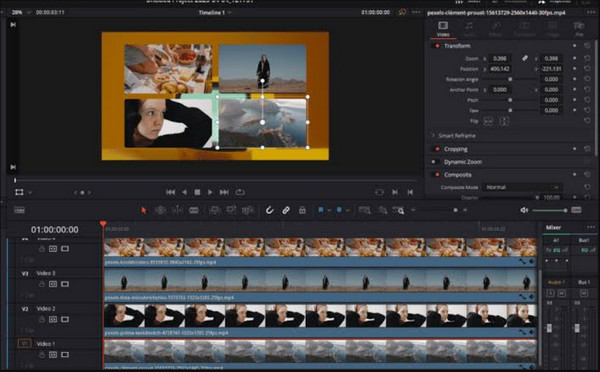
Task: Stop playback in the viewer
Action: (x=197, y=192)
